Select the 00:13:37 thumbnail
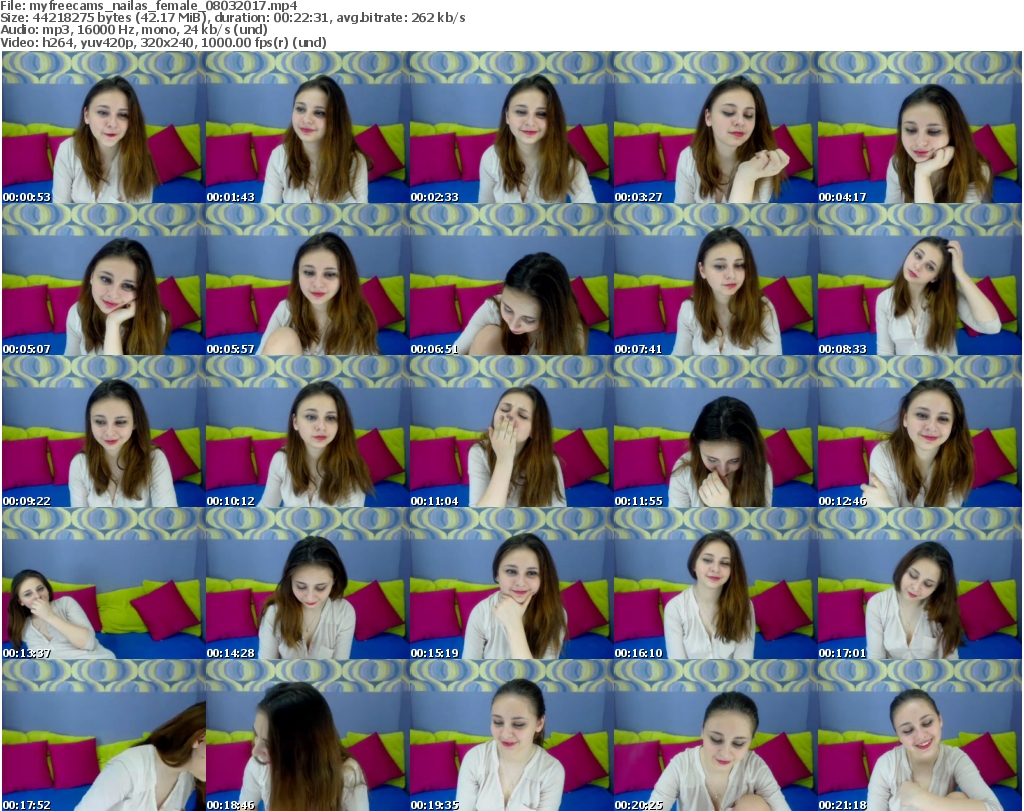The image size is (1024, 811). [104, 584]
